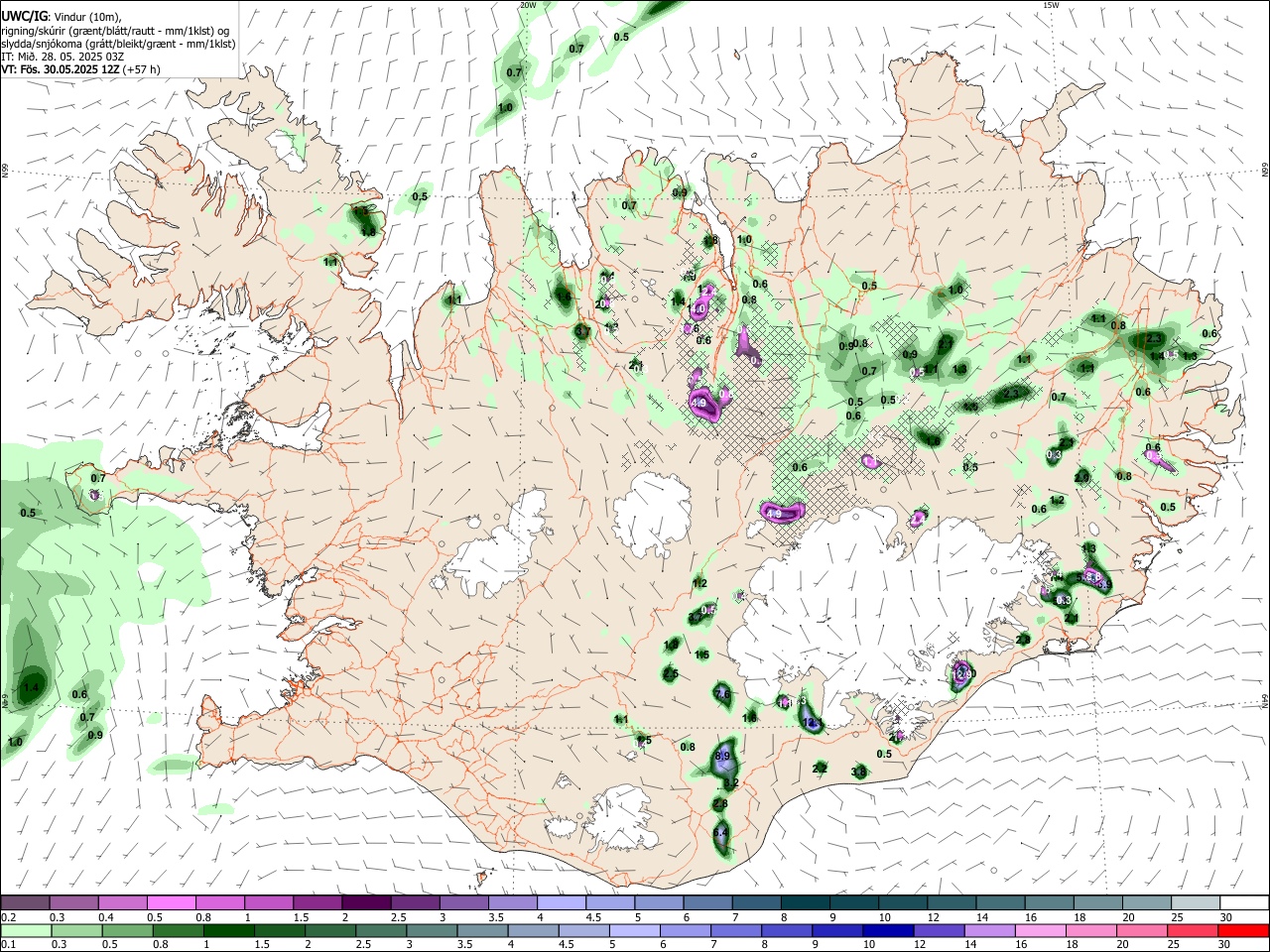Pick the upper-row swatch between 18 and 20
1270x952 pixels.
coord(1097,902)
